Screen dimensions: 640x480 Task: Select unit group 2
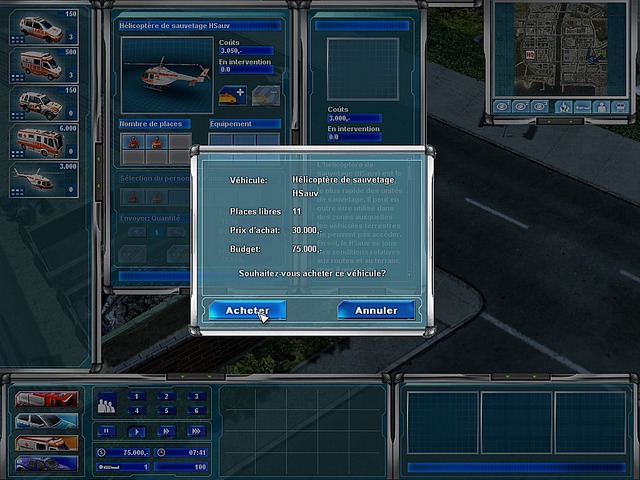point(166,396)
